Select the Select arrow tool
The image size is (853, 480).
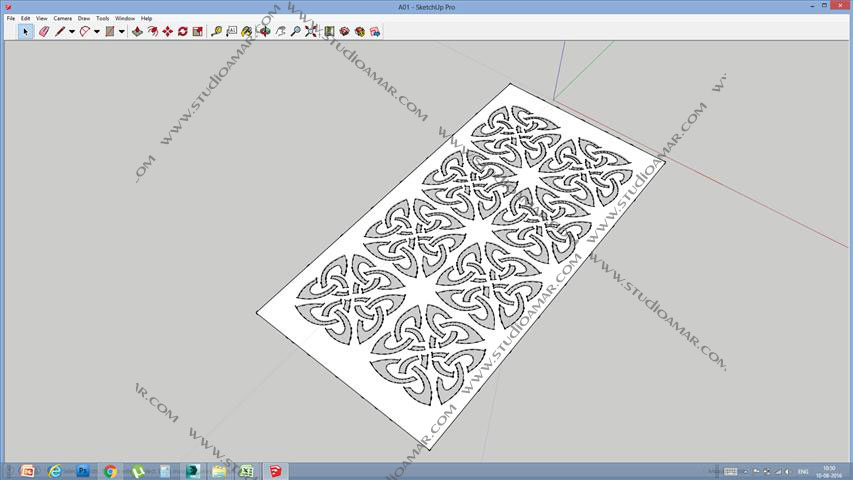click(25, 32)
